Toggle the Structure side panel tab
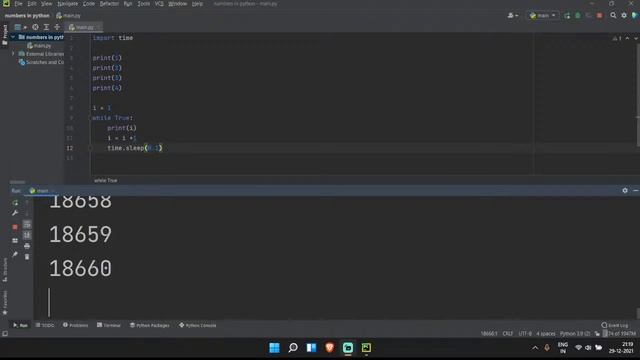Viewport: 640px width, 360px height. pos(5,270)
